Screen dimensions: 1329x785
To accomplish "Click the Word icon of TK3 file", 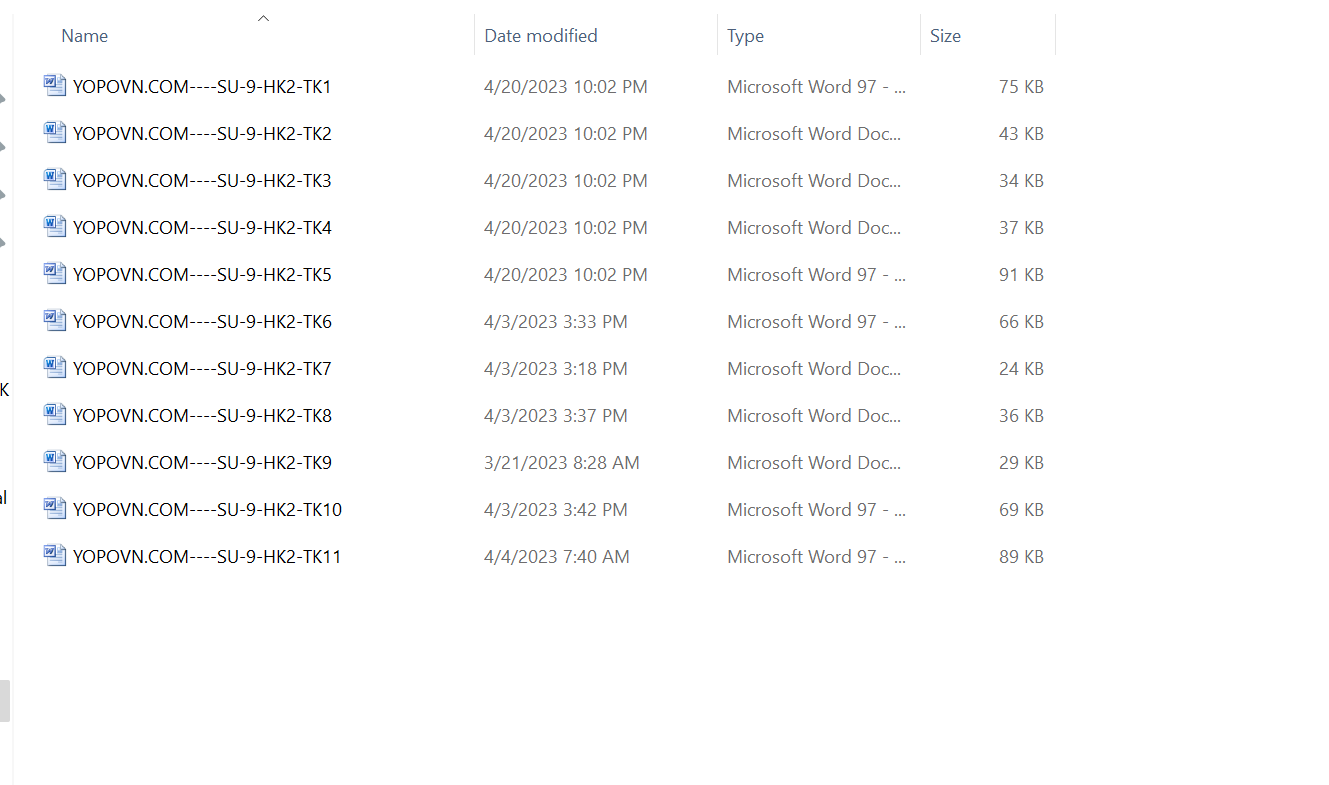I will (x=55, y=180).
